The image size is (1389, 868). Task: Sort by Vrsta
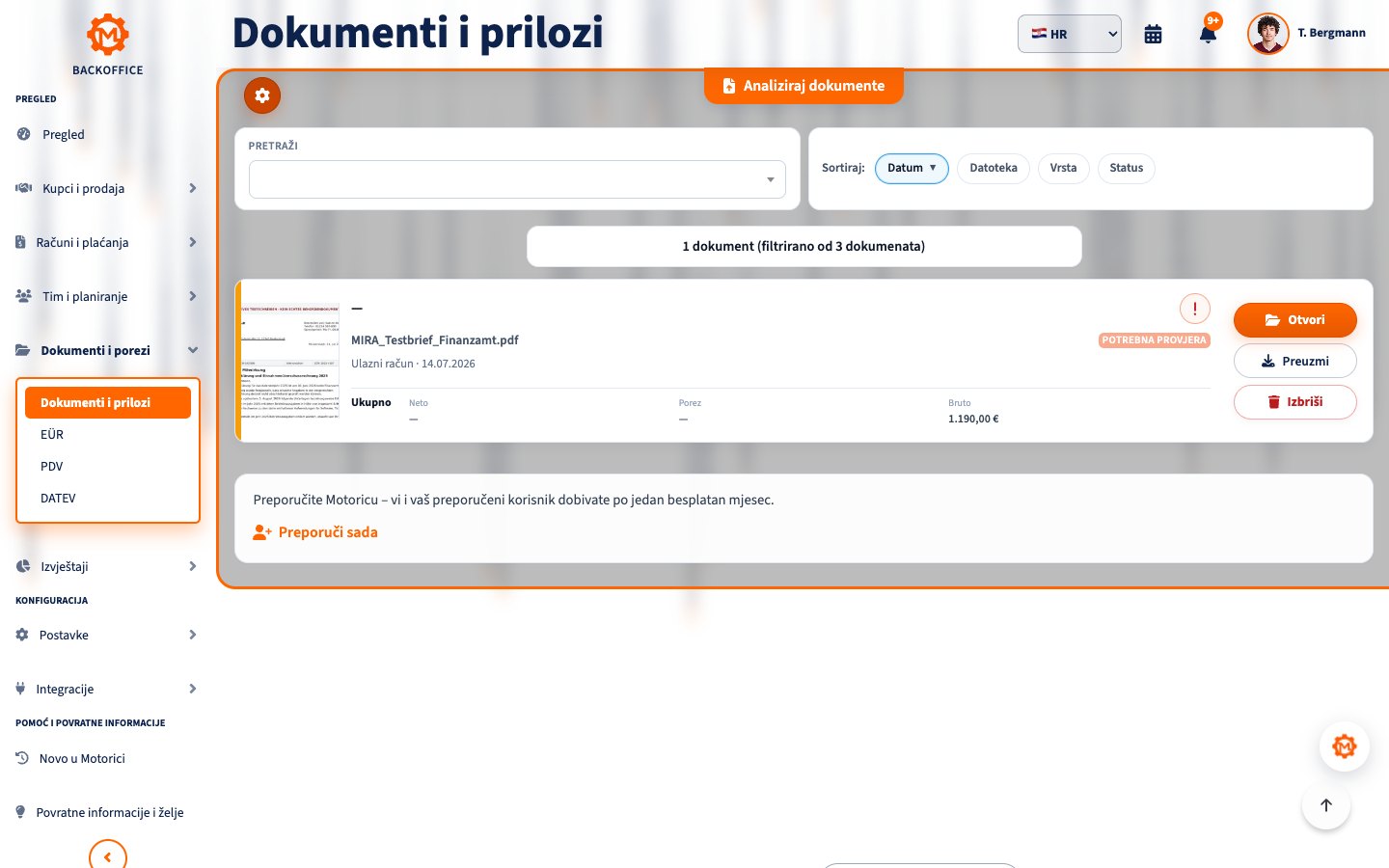click(x=1063, y=168)
